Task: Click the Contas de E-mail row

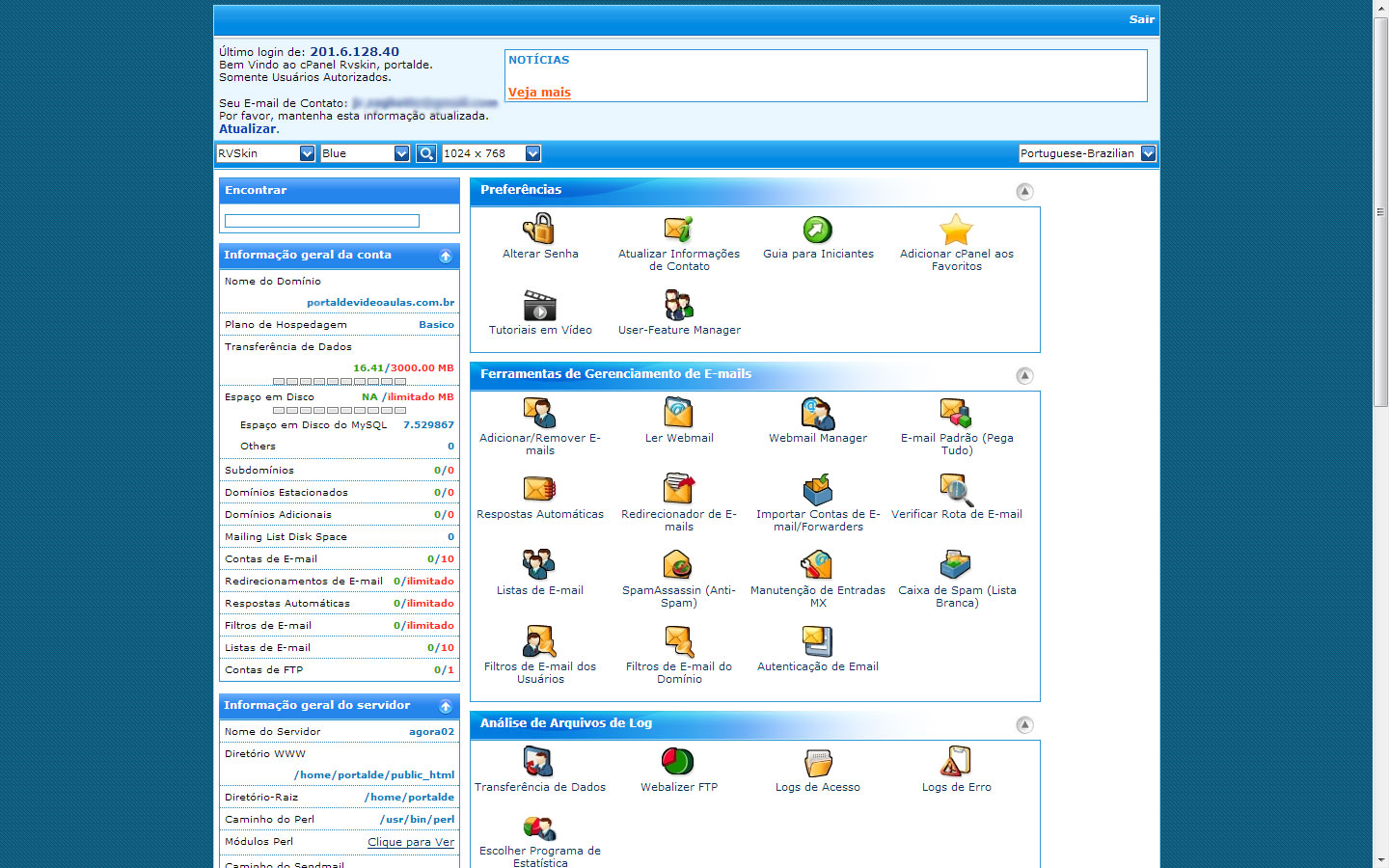Action: (340, 559)
